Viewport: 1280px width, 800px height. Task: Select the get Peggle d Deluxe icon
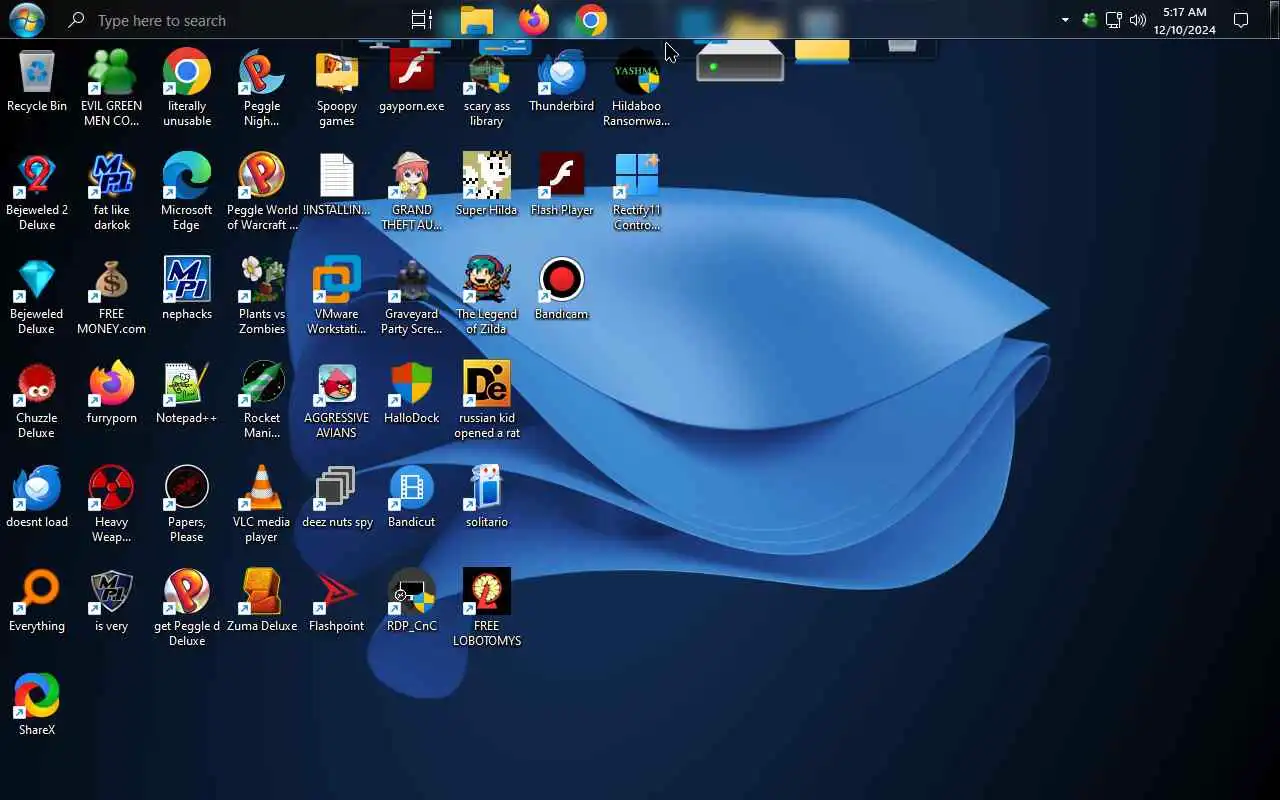(187, 608)
